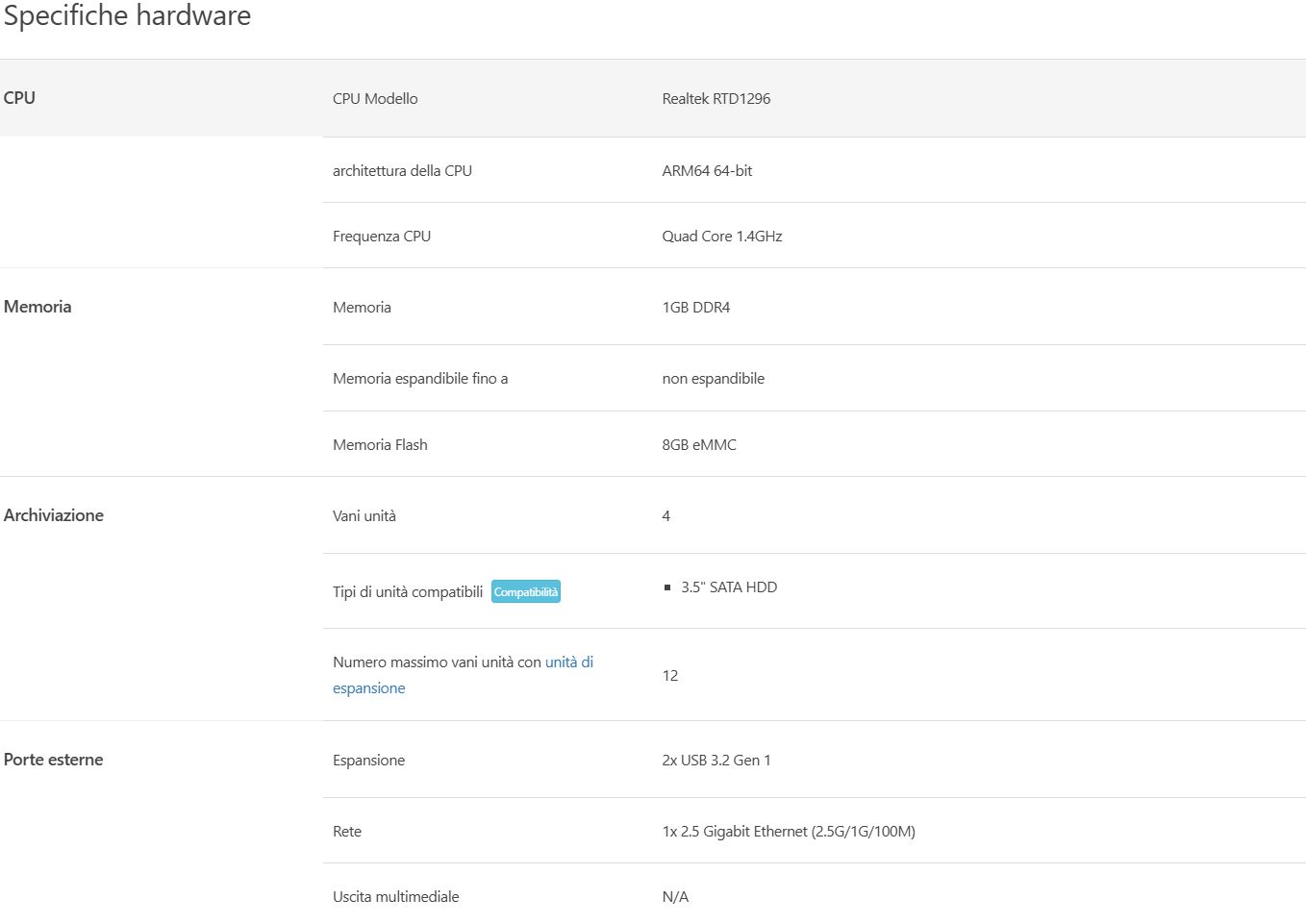Click the 8GB eMMC value
Image resolution: width=1306 pixels, height=924 pixels.
point(699,445)
